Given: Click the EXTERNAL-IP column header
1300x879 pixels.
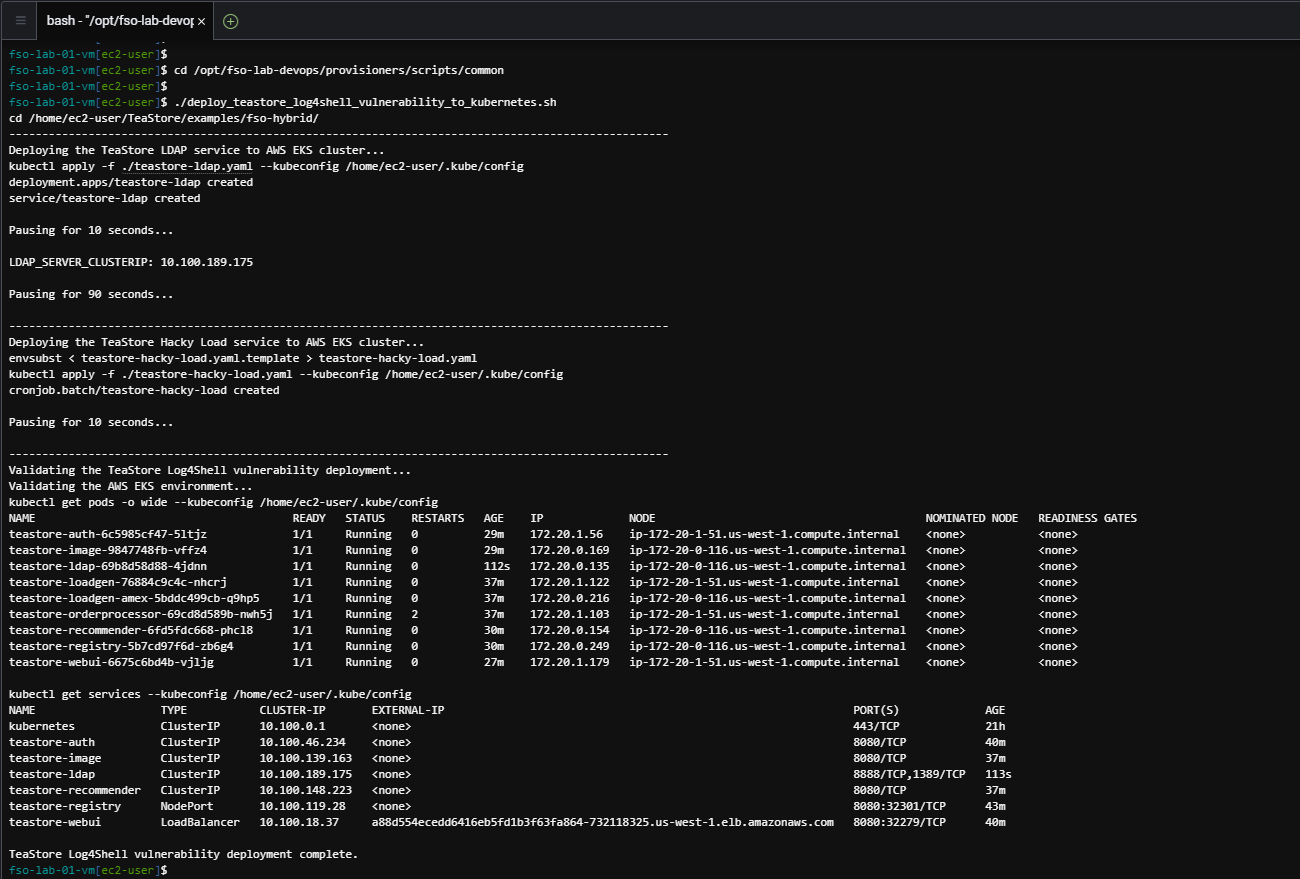Looking at the screenshot, I should pos(408,710).
